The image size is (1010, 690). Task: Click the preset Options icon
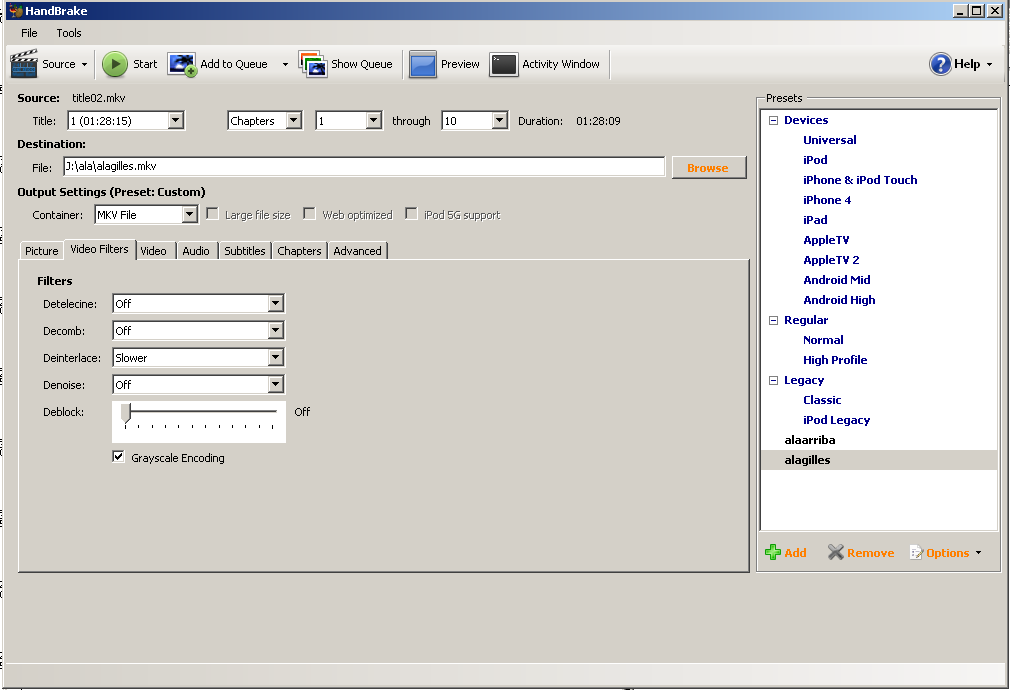point(916,552)
